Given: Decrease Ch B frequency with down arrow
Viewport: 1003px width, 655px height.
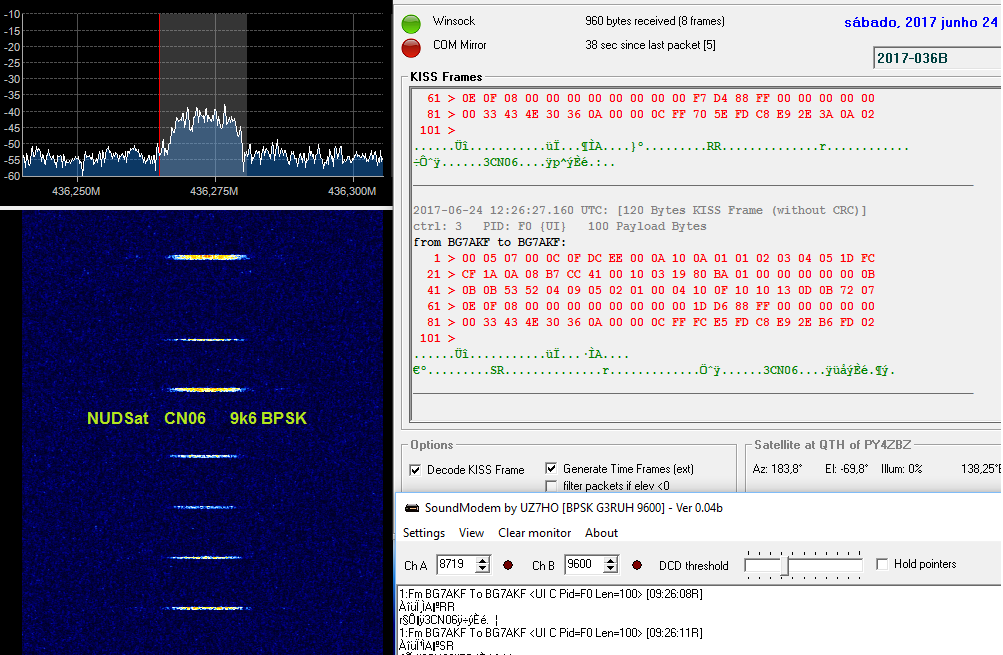Looking at the screenshot, I should [x=611, y=570].
